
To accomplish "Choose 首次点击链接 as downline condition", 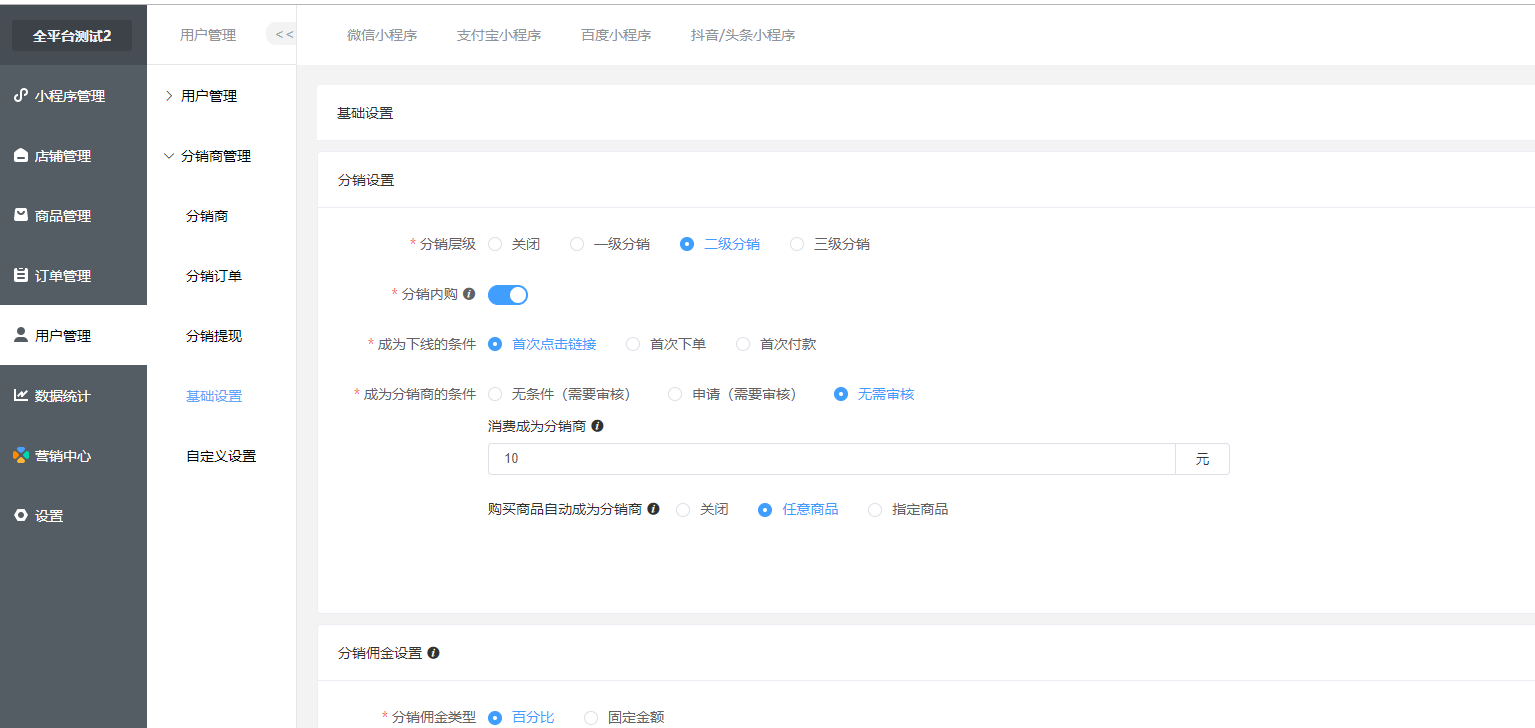I will pyautogui.click(x=542, y=344).
